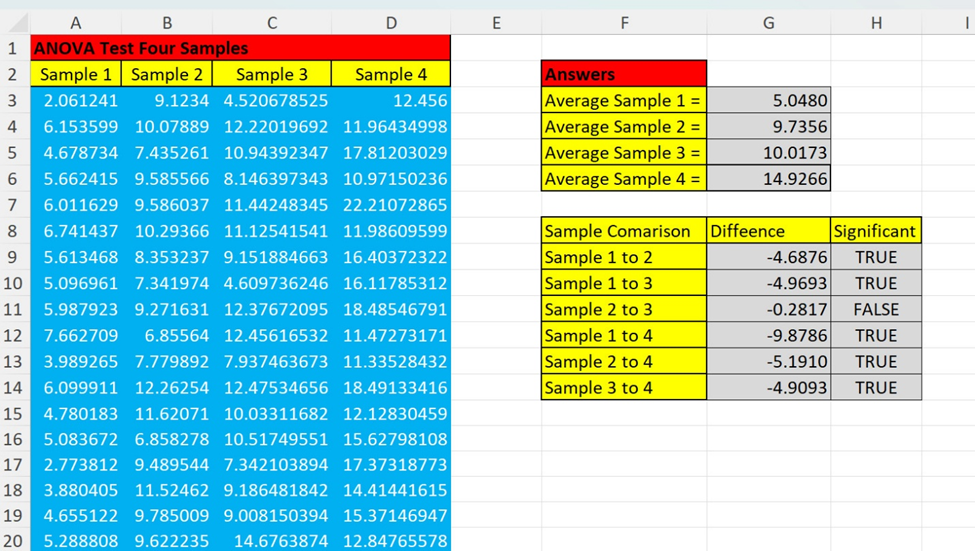Select the red 'Answers' cell
975x551 pixels.
pyautogui.click(x=624, y=74)
